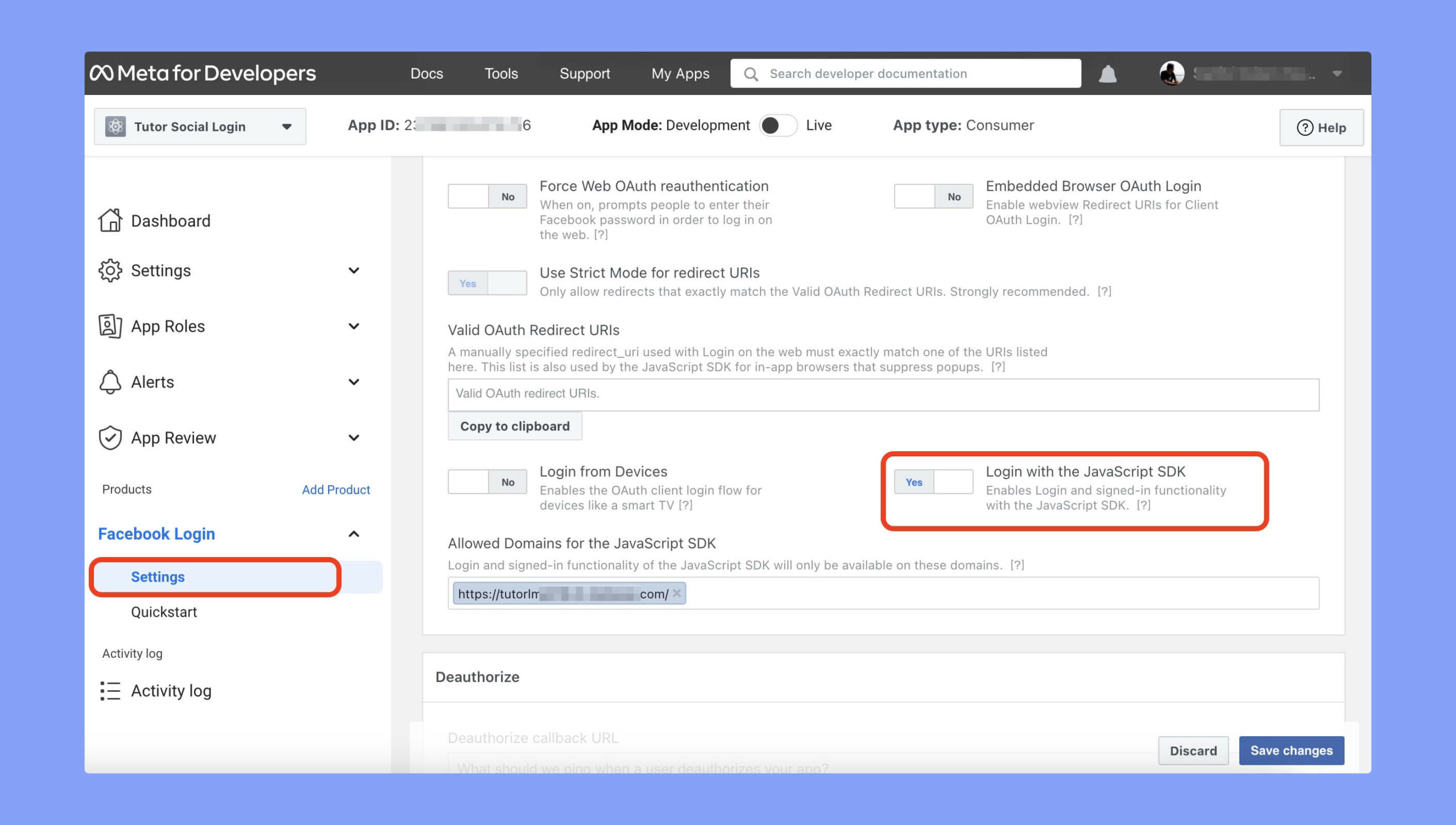
Task: Click the Settings gear icon
Action: [109, 270]
